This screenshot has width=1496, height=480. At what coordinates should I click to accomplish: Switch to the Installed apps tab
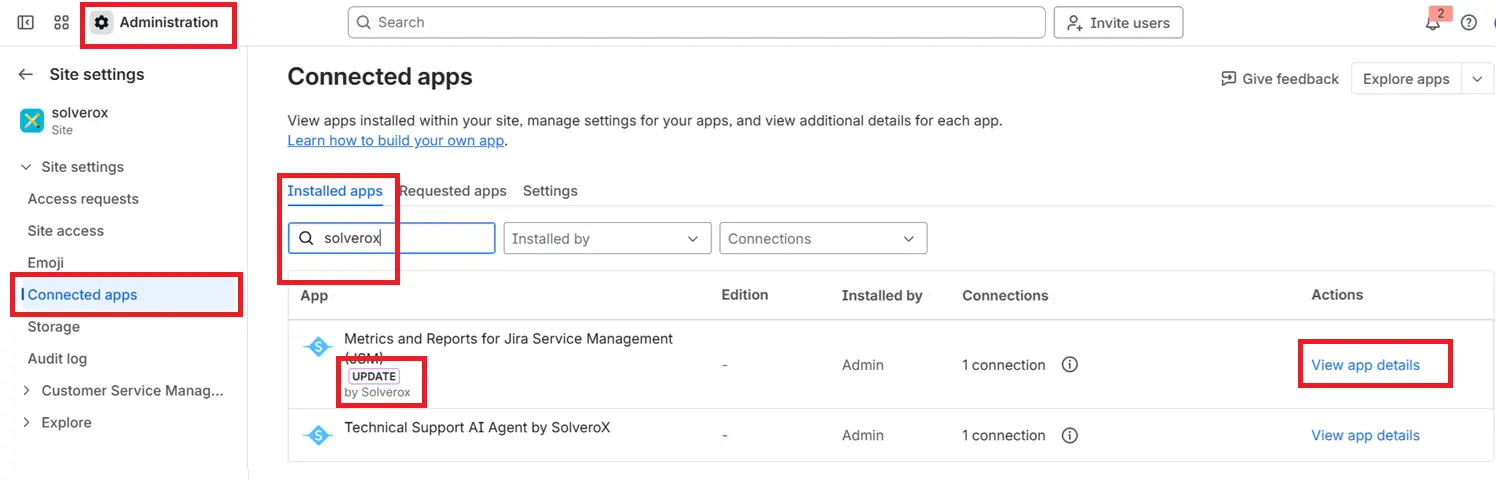(335, 191)
